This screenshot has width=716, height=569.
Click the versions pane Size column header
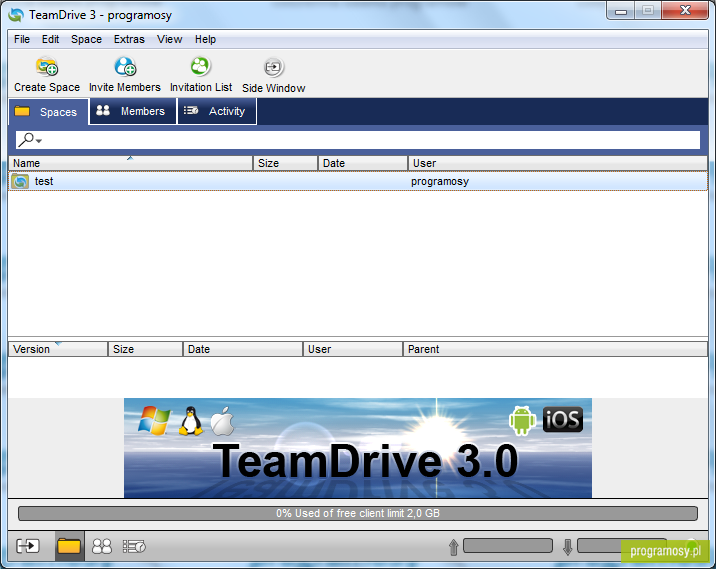point(145,349)
